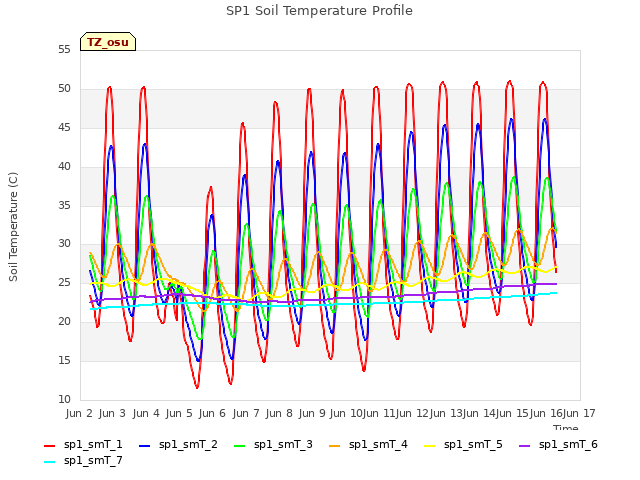The height and width of the screenshot is (480, 640).
Task: Click the 15 y-axis tick label
Action: 64,361
